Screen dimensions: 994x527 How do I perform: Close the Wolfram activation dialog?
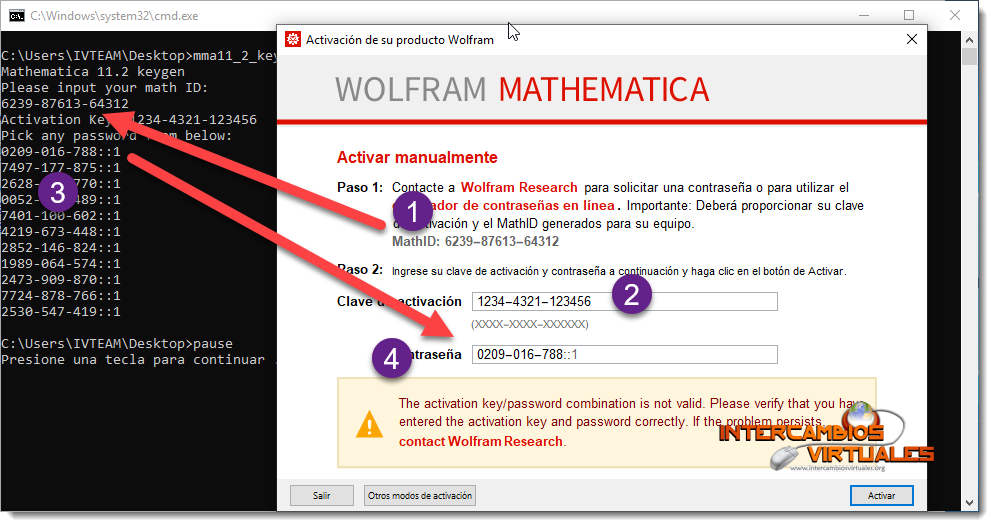[912, 39]
